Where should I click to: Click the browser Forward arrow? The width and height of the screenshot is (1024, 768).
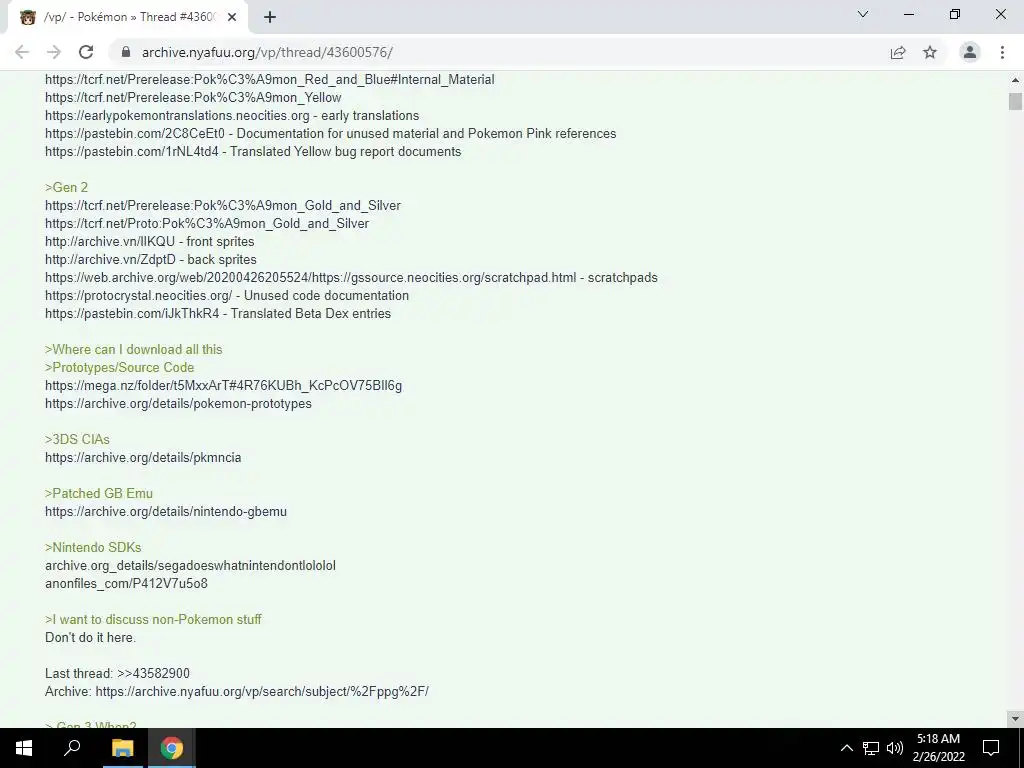(x=54, y=52)
